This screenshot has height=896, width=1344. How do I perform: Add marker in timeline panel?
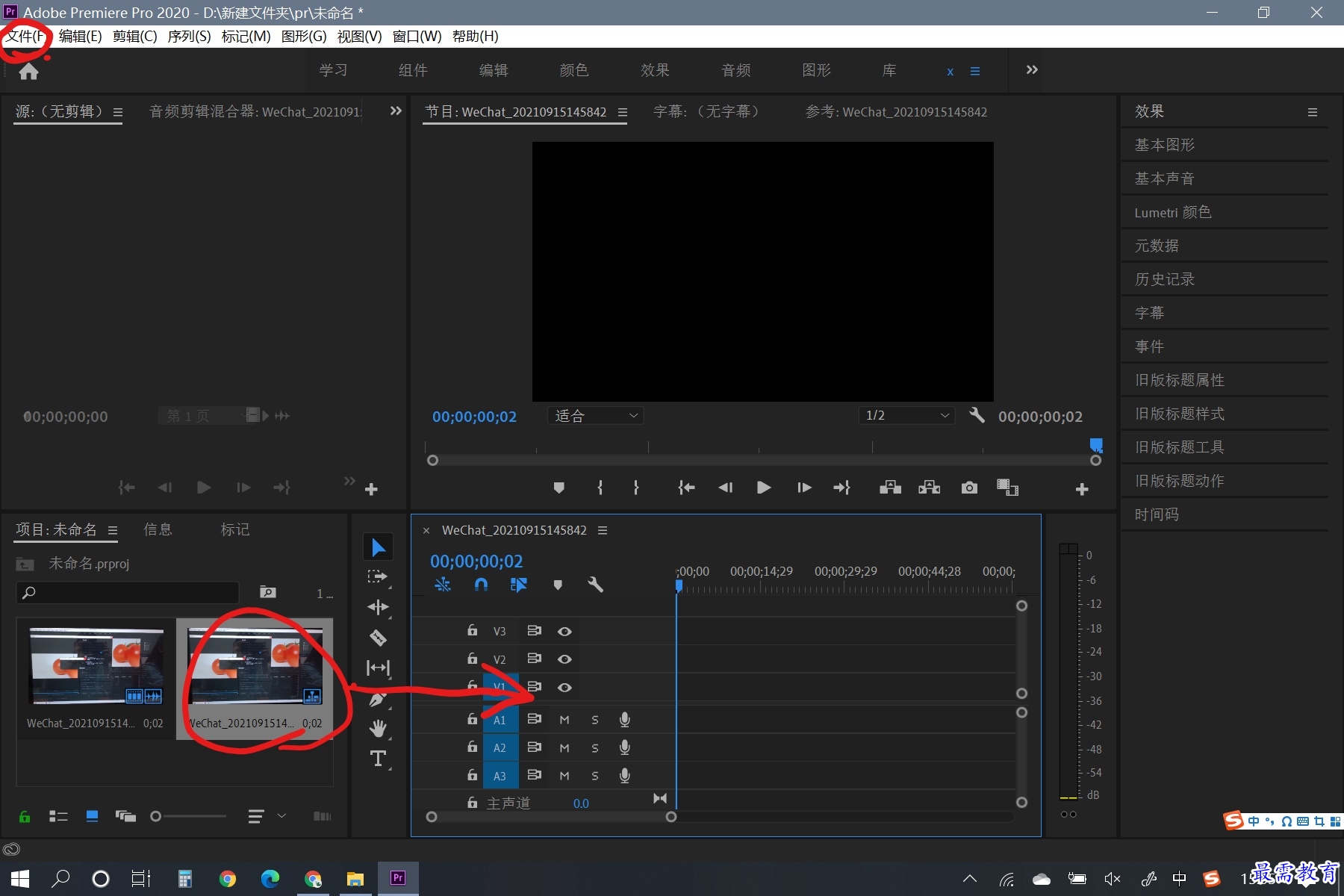pos(558,585)
